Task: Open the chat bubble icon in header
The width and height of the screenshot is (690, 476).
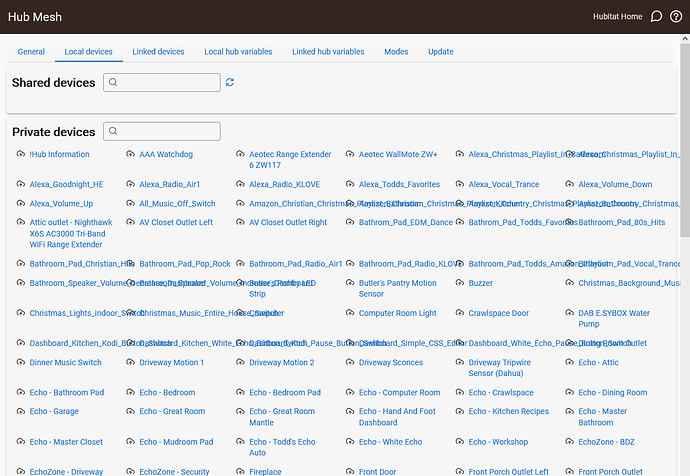Action: pos(656,17)
